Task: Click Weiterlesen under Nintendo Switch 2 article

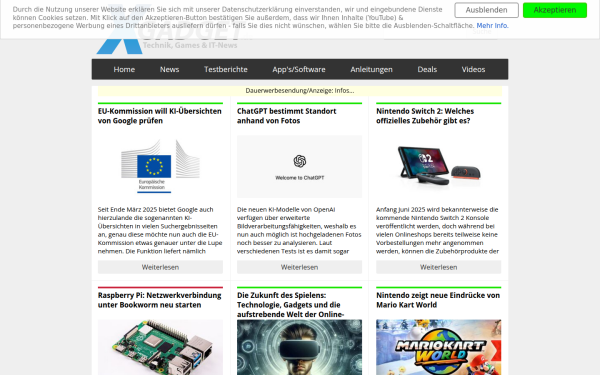Action: click(x=439, y=267)
